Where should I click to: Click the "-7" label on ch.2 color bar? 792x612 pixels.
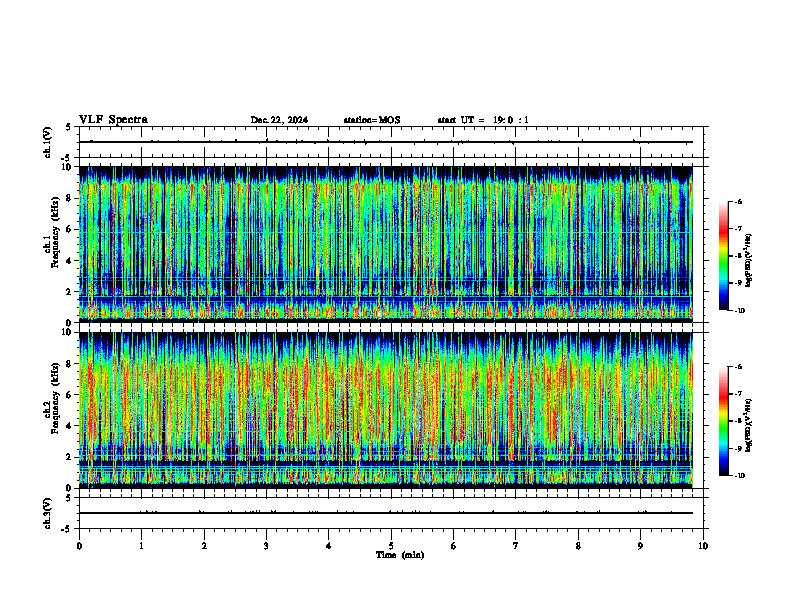coord(738,394)
